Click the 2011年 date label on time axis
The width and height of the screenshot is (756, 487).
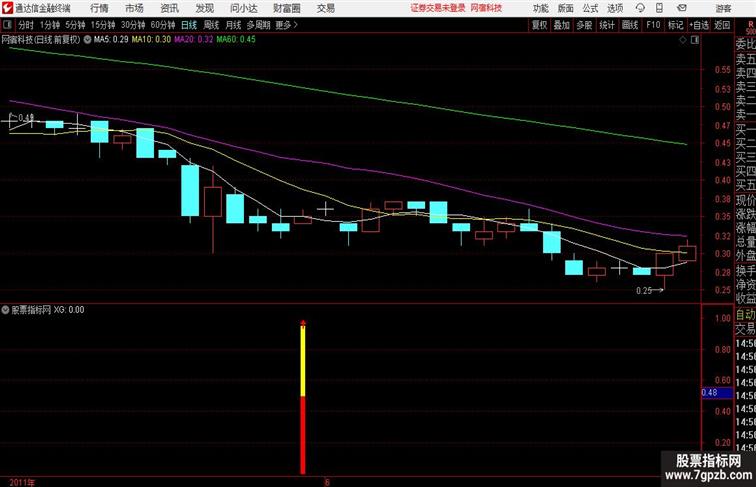[22, 482]
